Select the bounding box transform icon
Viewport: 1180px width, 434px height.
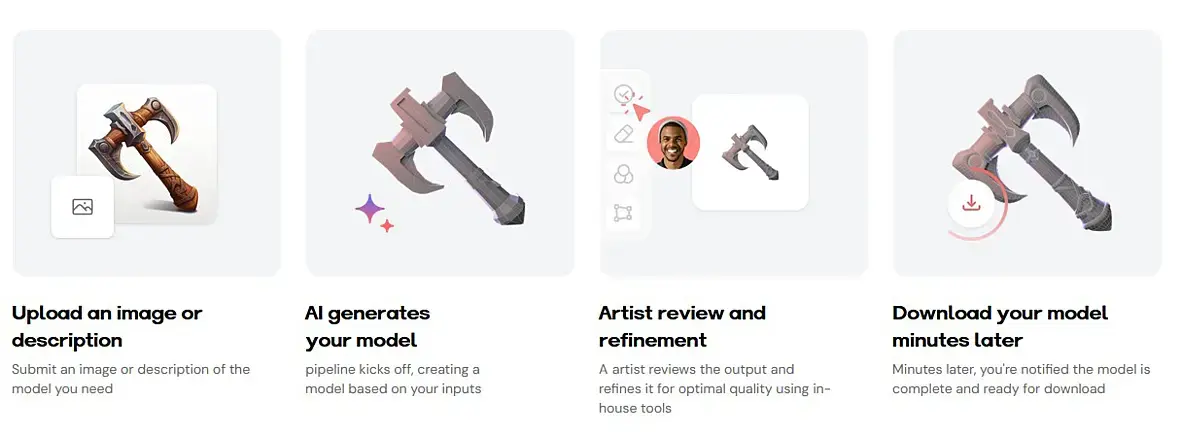pyautogui.click(x=623, y=212)
